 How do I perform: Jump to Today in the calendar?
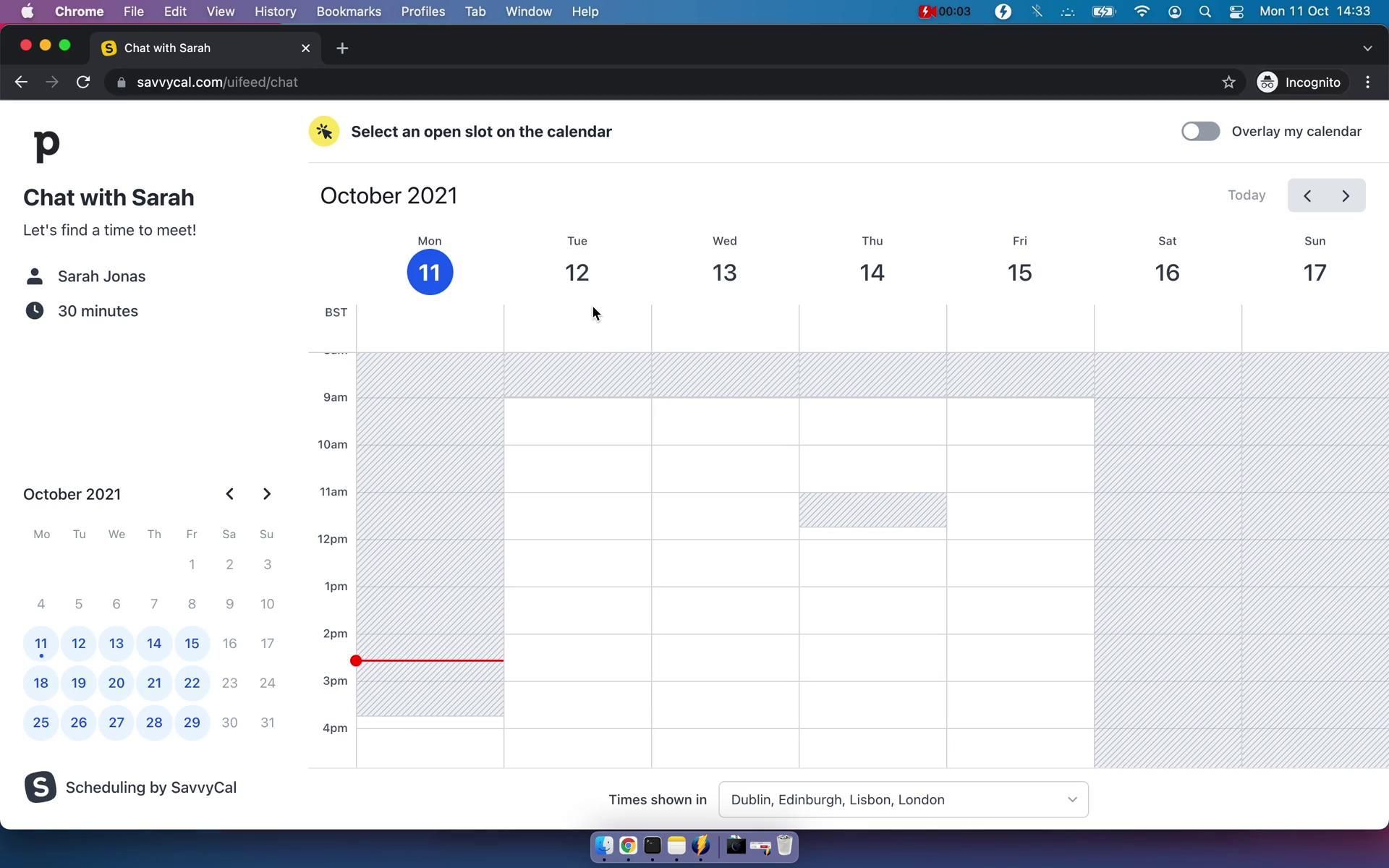pos(1246,195)
